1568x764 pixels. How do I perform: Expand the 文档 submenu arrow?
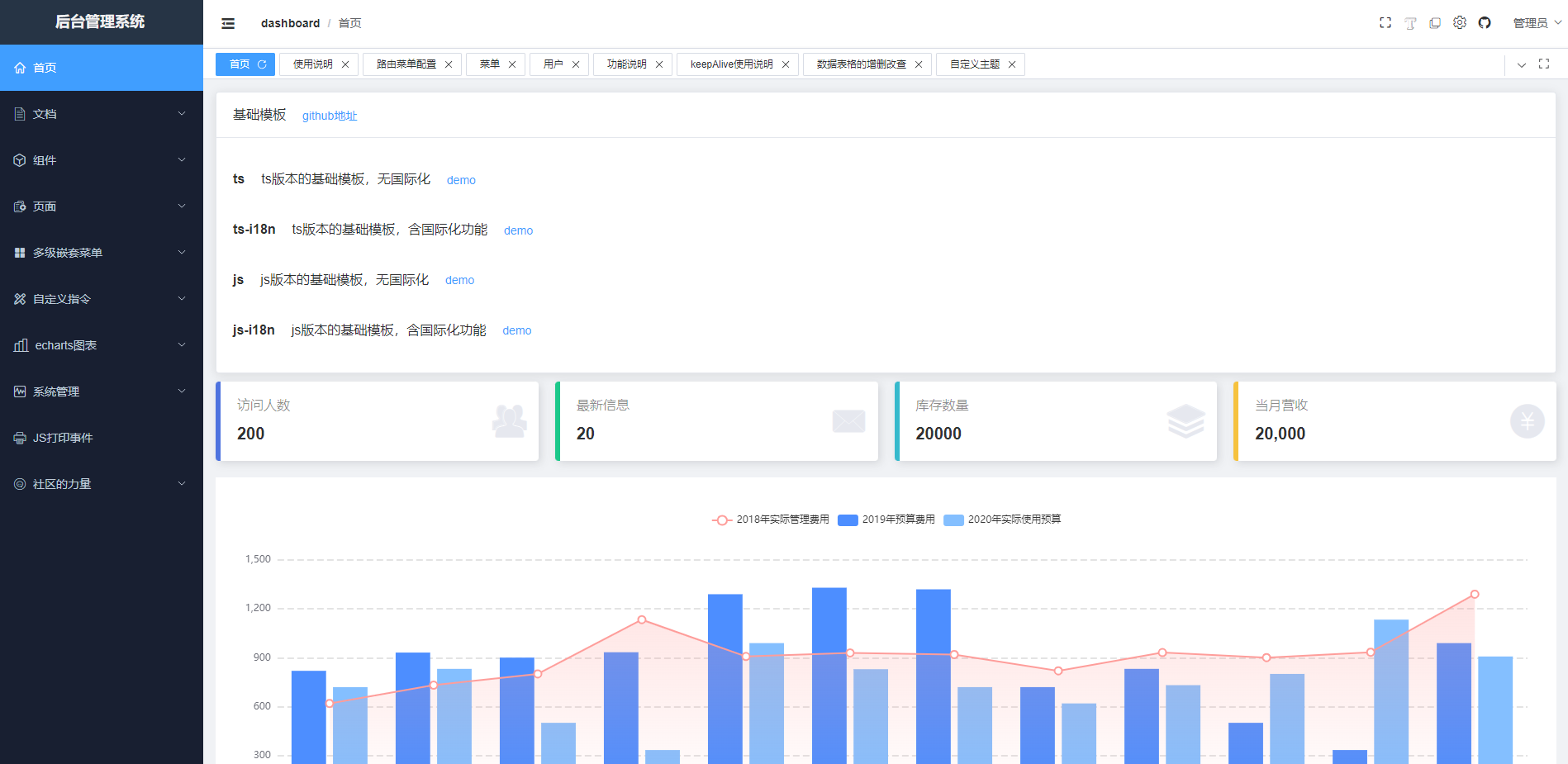click(182, 114)
